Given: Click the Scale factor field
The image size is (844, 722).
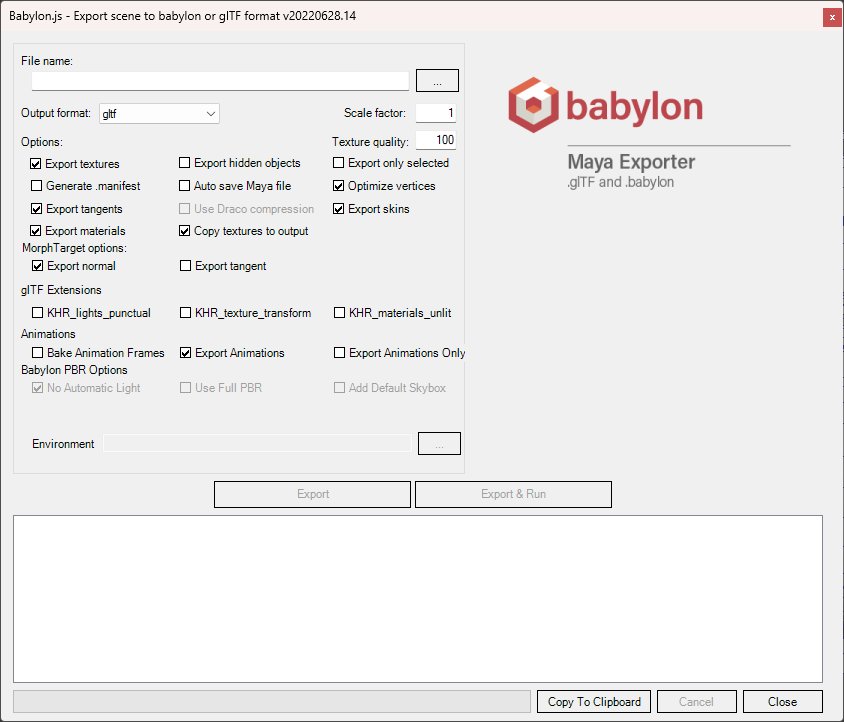Looking at the screenshot, I should [436, 113].
